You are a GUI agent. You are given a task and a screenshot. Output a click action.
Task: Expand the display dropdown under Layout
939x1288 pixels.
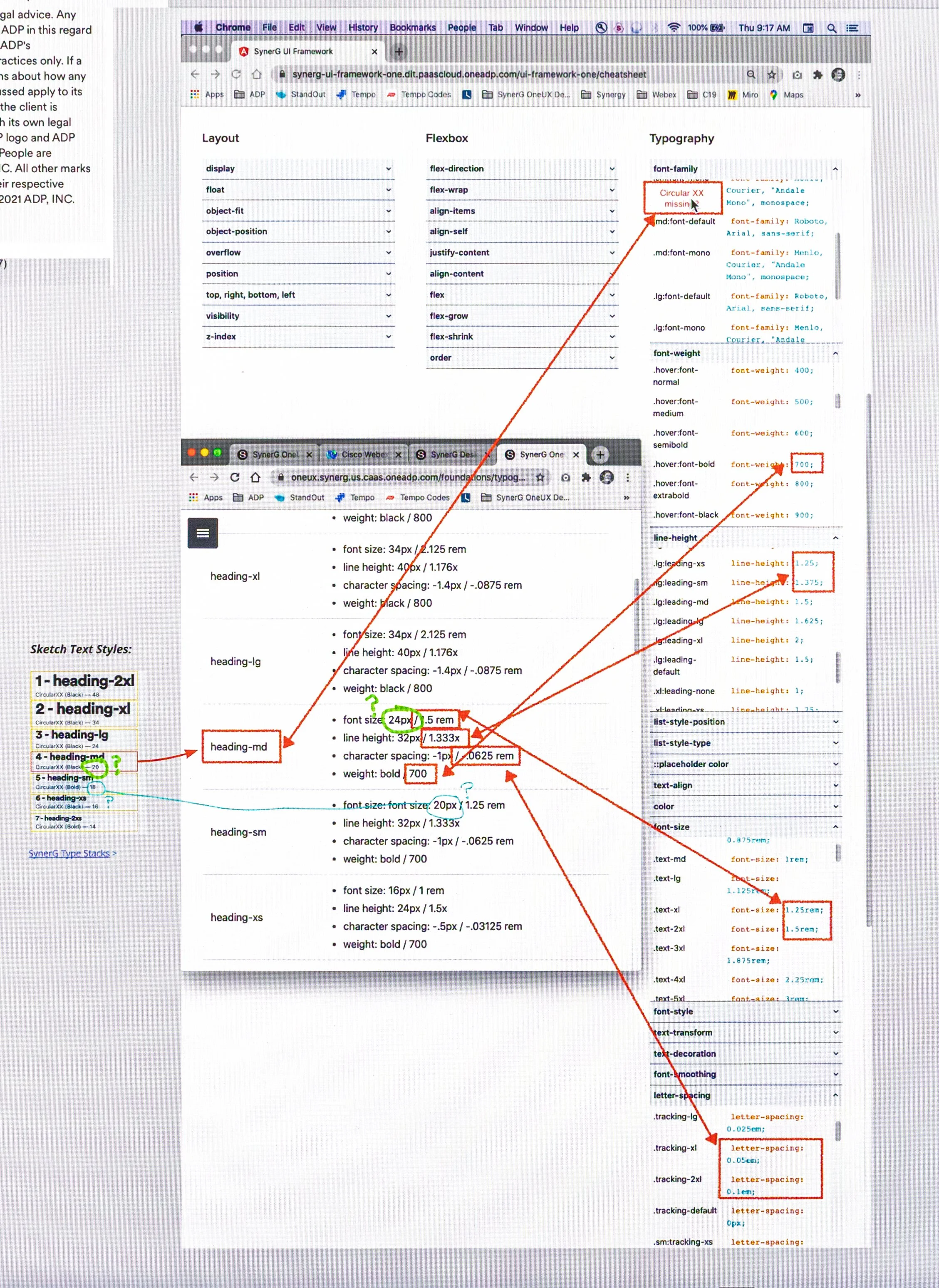point(298,168)
